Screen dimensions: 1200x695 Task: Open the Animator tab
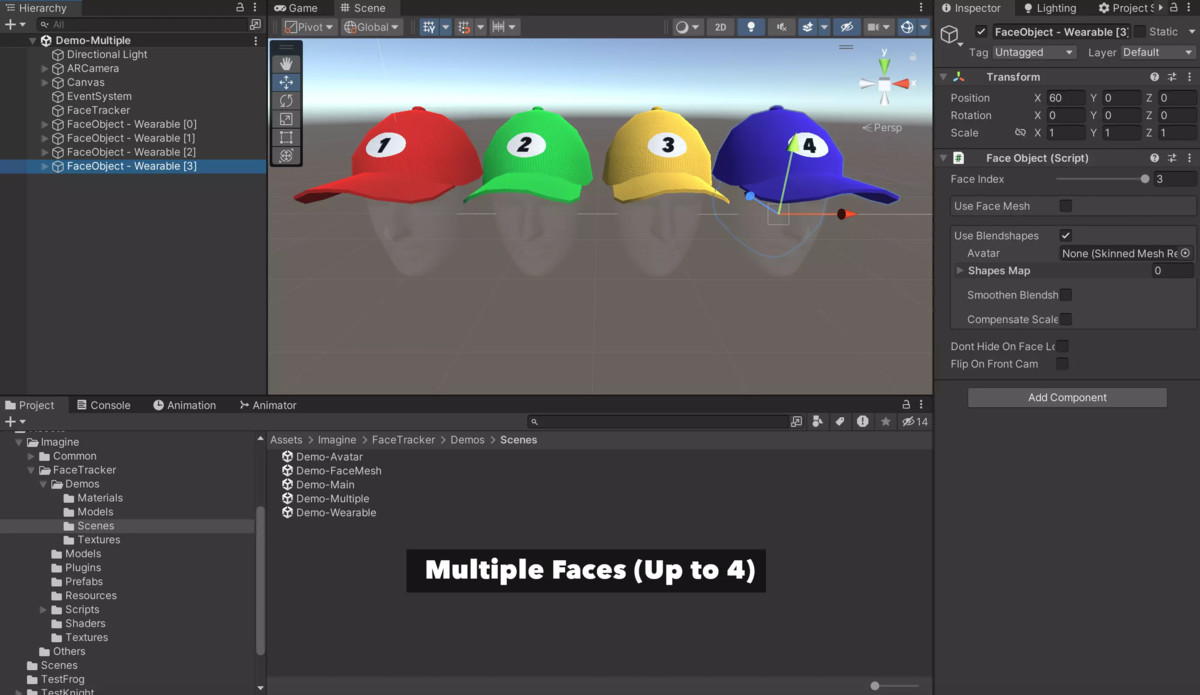pos(267,405)
